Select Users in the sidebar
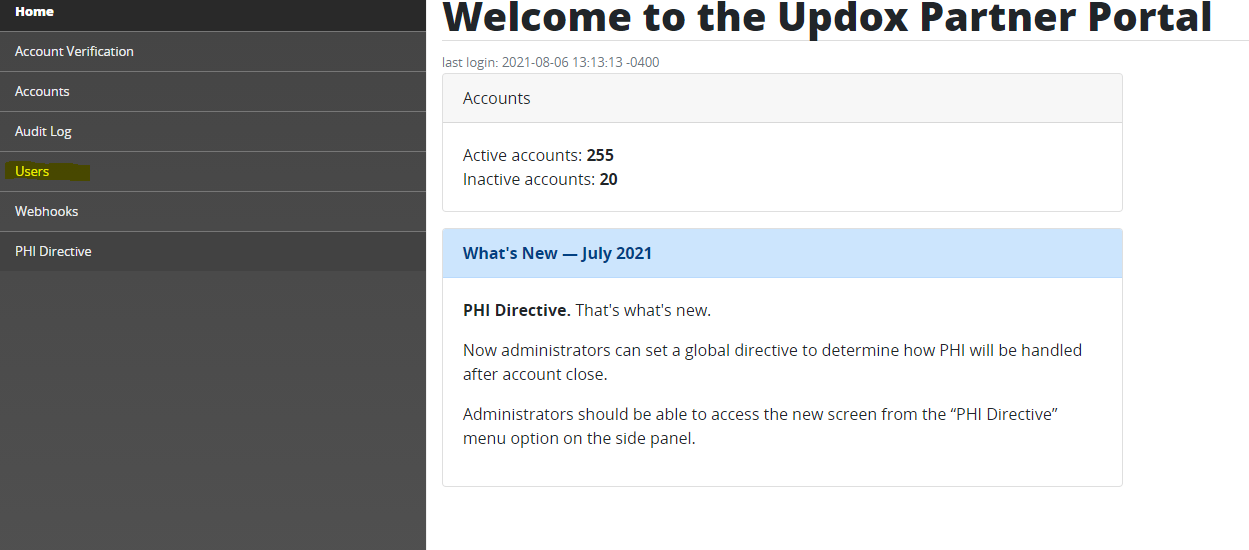 [x=213, y=171]
